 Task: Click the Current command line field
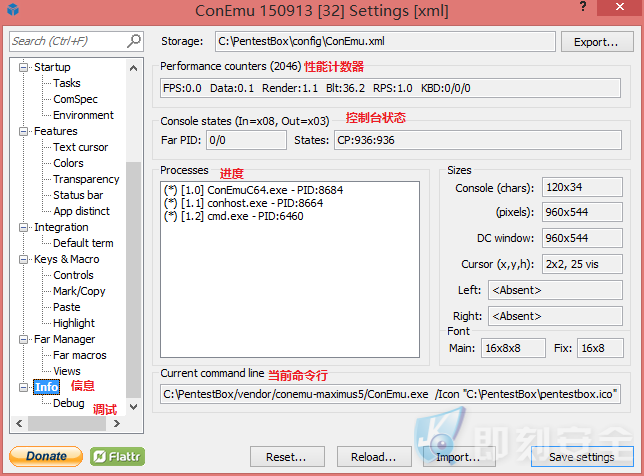[x=390, y=394]
